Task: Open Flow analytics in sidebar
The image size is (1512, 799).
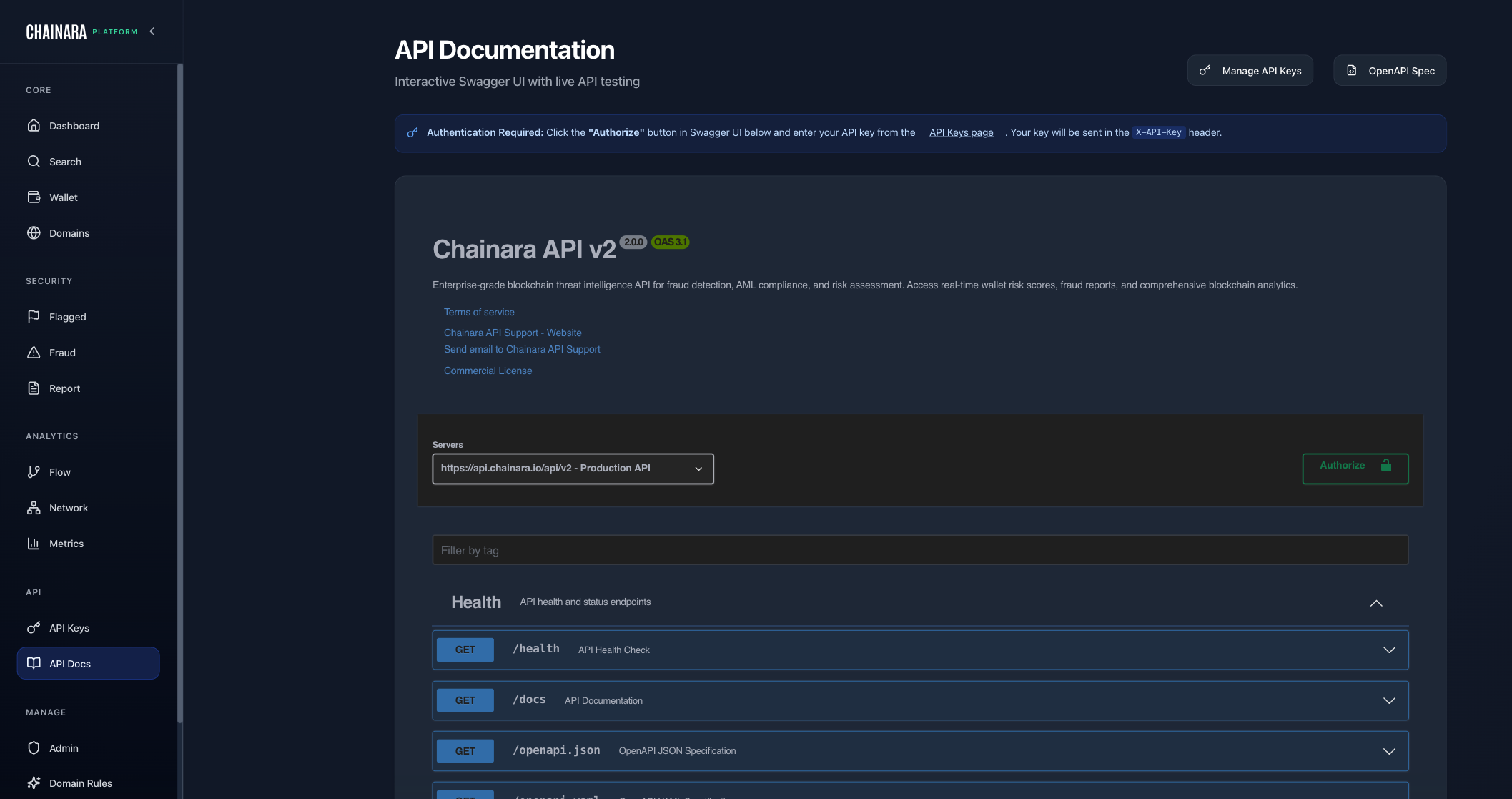Action: [x=88, y=471]
